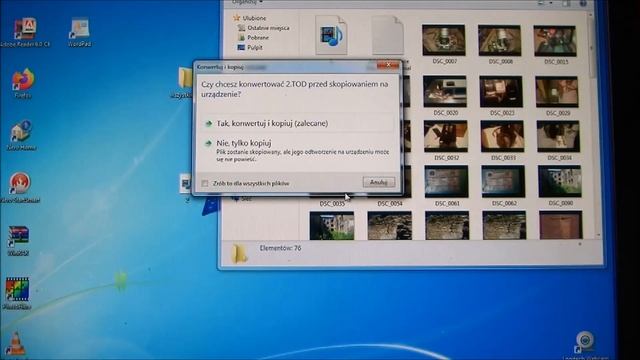Image resolution: width=640 pixels, height=360 pixels.
Task: Select thumbnail DSC_0029
Action: pyautogui.click(x=557, y=92)
